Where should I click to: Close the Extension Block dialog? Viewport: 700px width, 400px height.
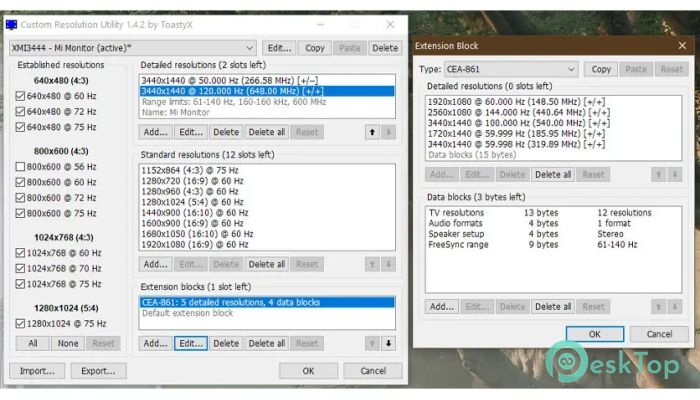click(x=682, y=46)
